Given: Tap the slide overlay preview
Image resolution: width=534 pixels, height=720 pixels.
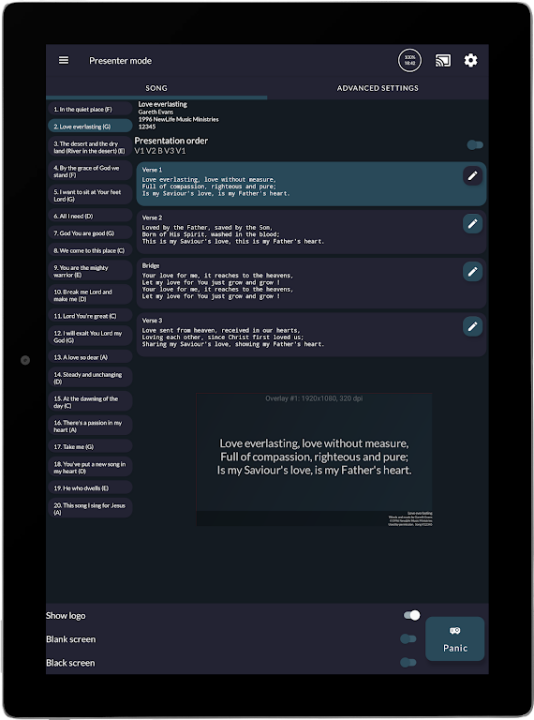Looking at the screenshot, I should click(314, 459).
